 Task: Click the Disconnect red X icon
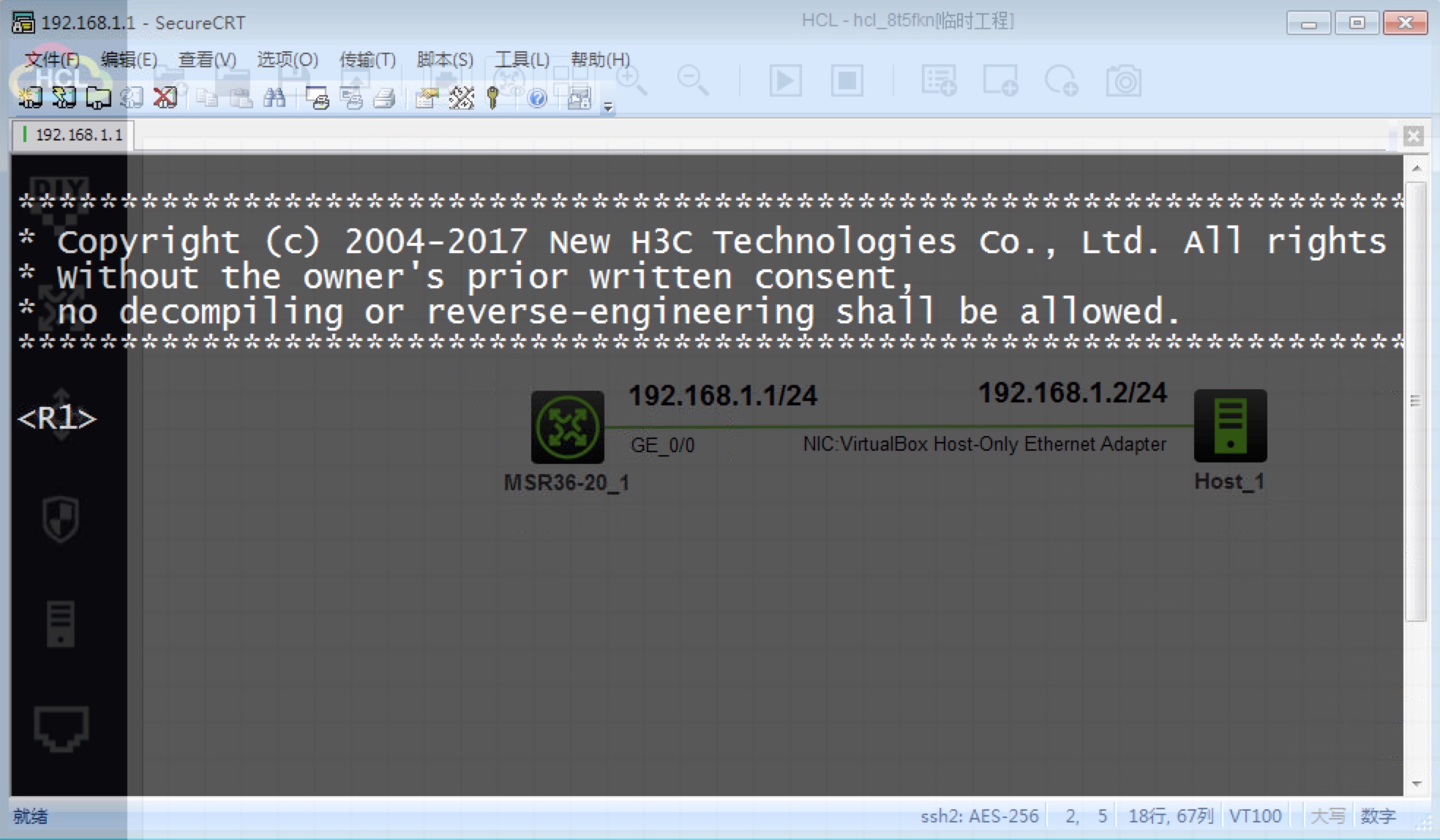pyautogui.click(x=165, y=97)
